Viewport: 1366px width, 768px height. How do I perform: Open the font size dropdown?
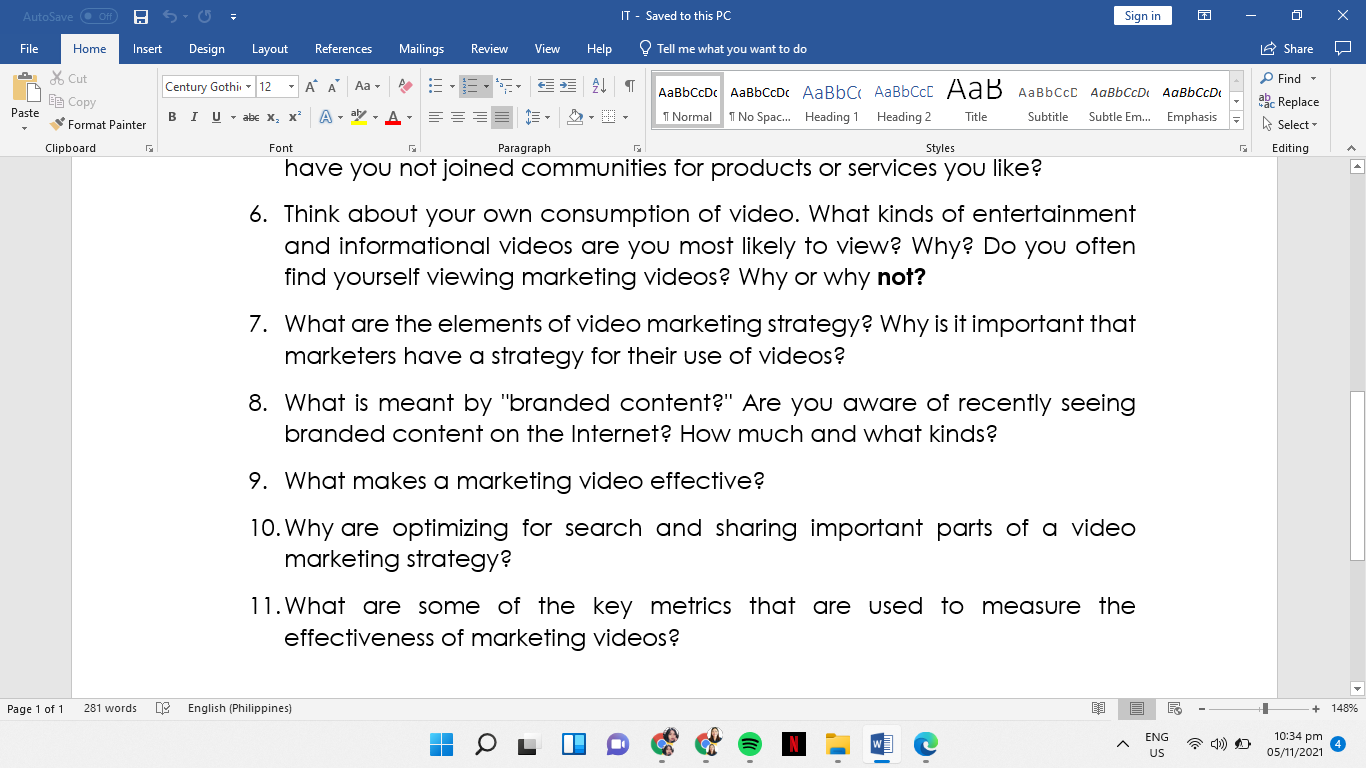[291, 87]
